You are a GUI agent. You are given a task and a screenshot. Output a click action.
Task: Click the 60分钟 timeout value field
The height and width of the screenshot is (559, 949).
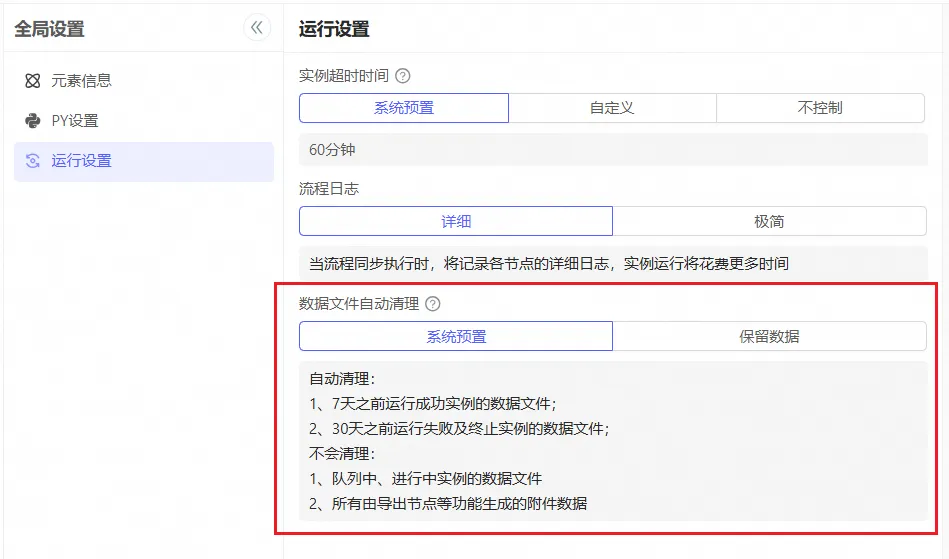coord(613,150)
